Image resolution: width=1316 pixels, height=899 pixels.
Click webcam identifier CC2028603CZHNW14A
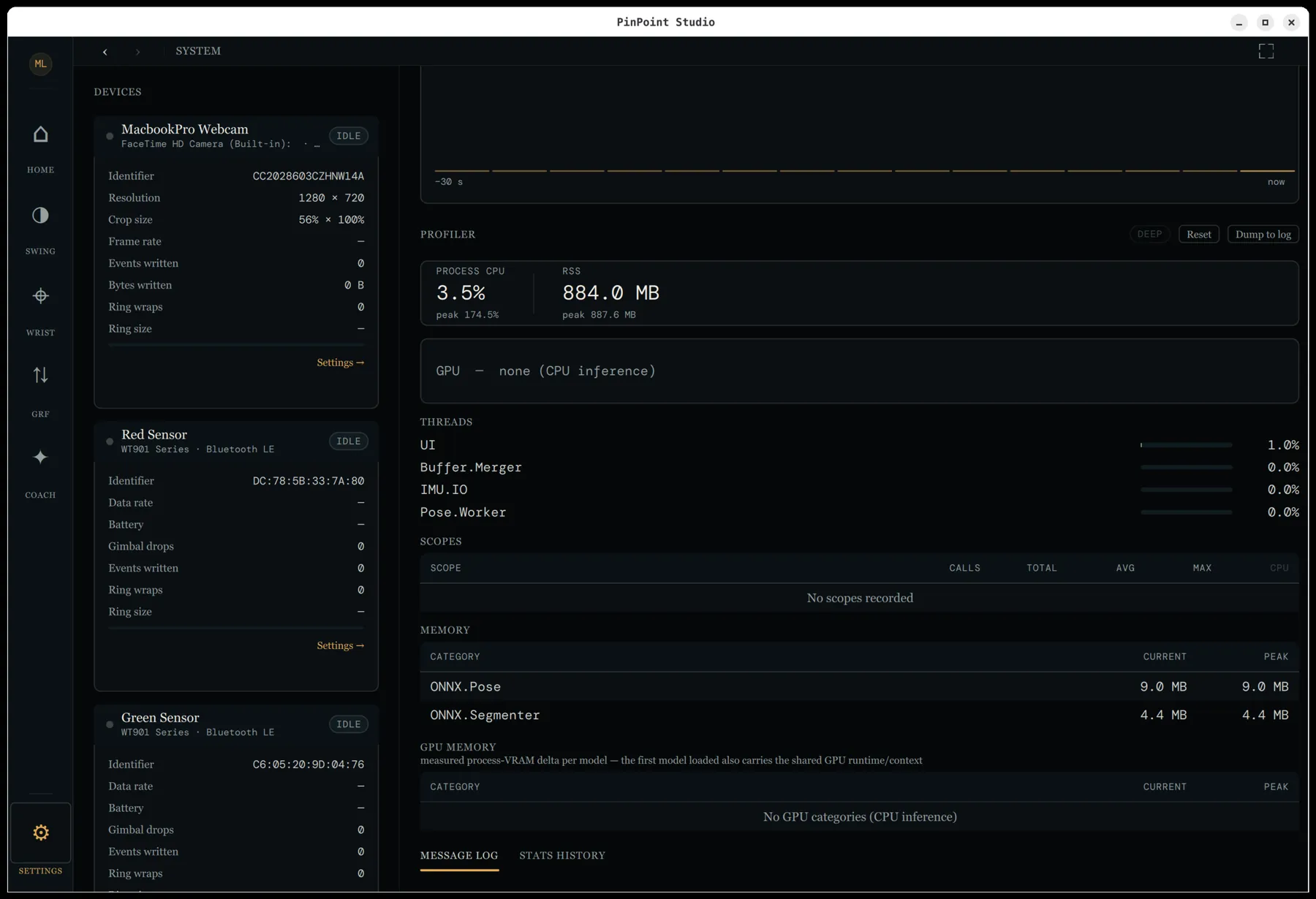[308, 176]
